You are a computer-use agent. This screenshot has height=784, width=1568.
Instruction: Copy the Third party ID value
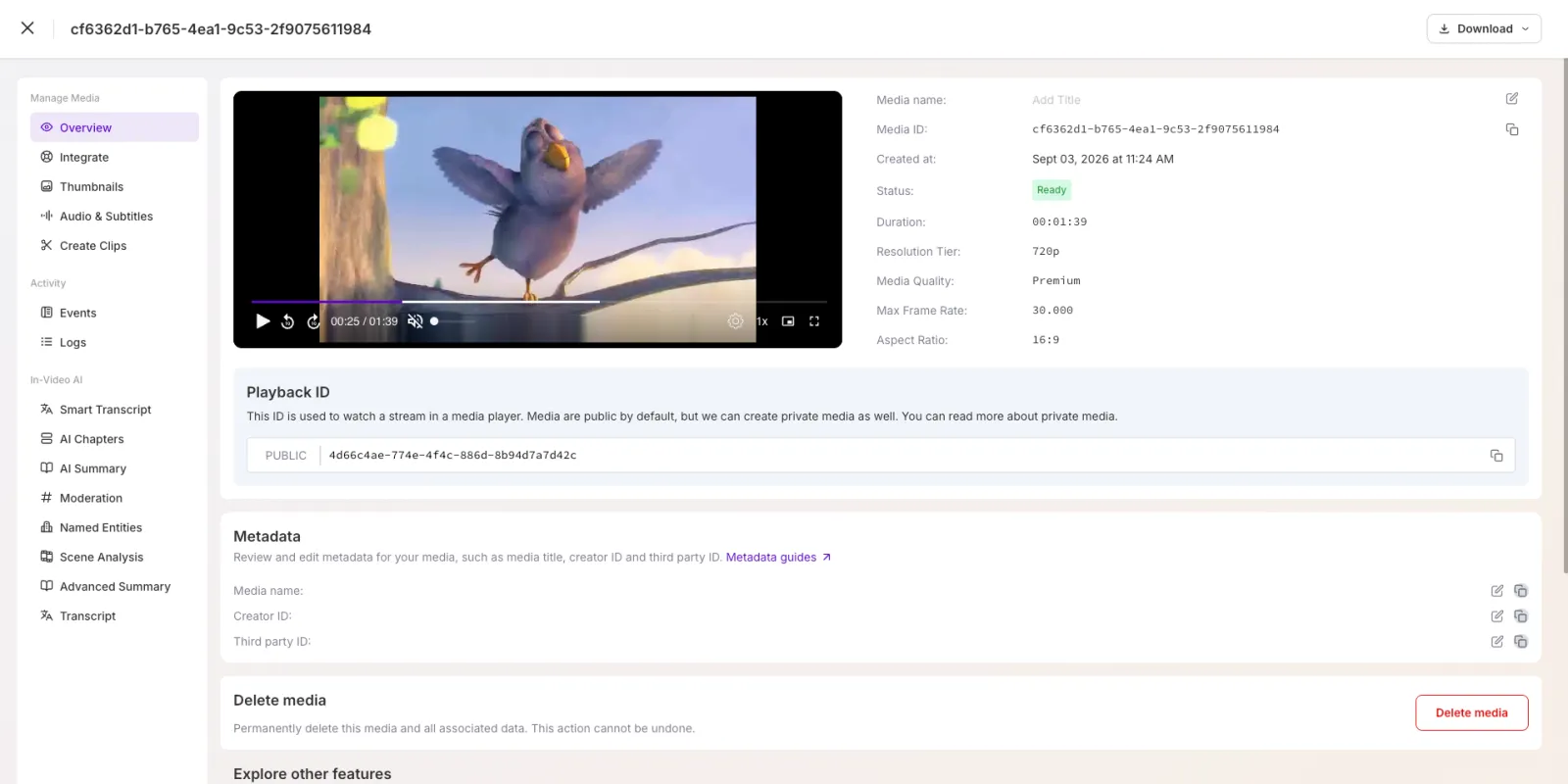pos(1521,642)
